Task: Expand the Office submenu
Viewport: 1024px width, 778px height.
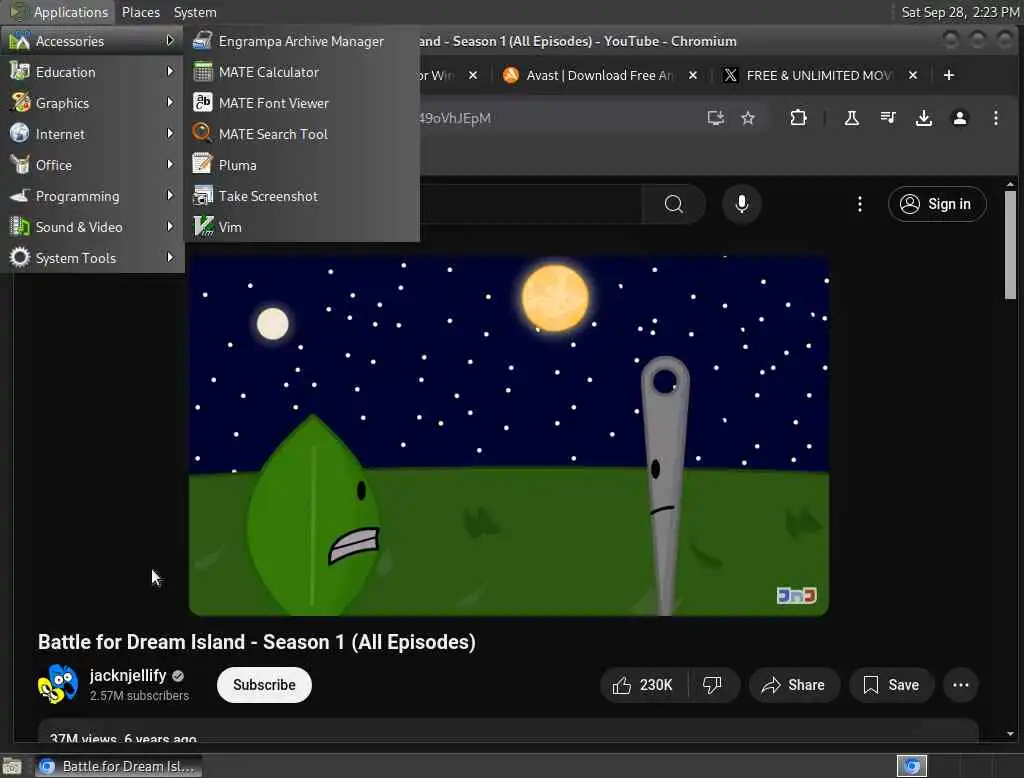Action: [92, 165]
